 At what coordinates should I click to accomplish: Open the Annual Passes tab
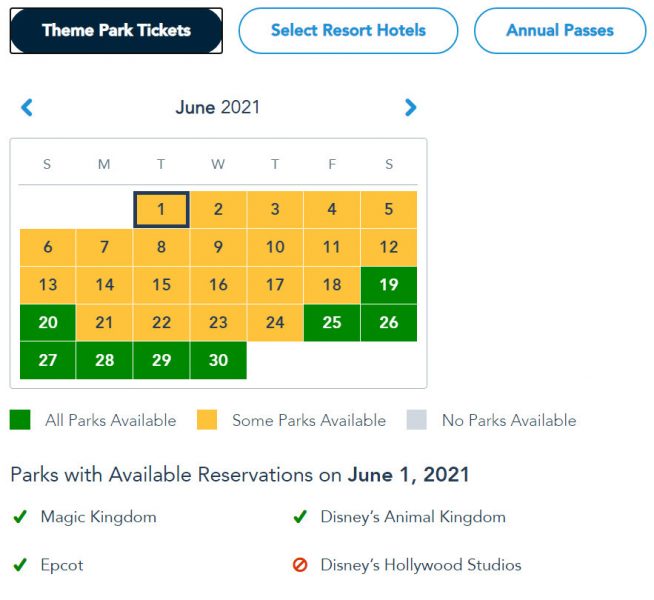(x=560, y=31)
